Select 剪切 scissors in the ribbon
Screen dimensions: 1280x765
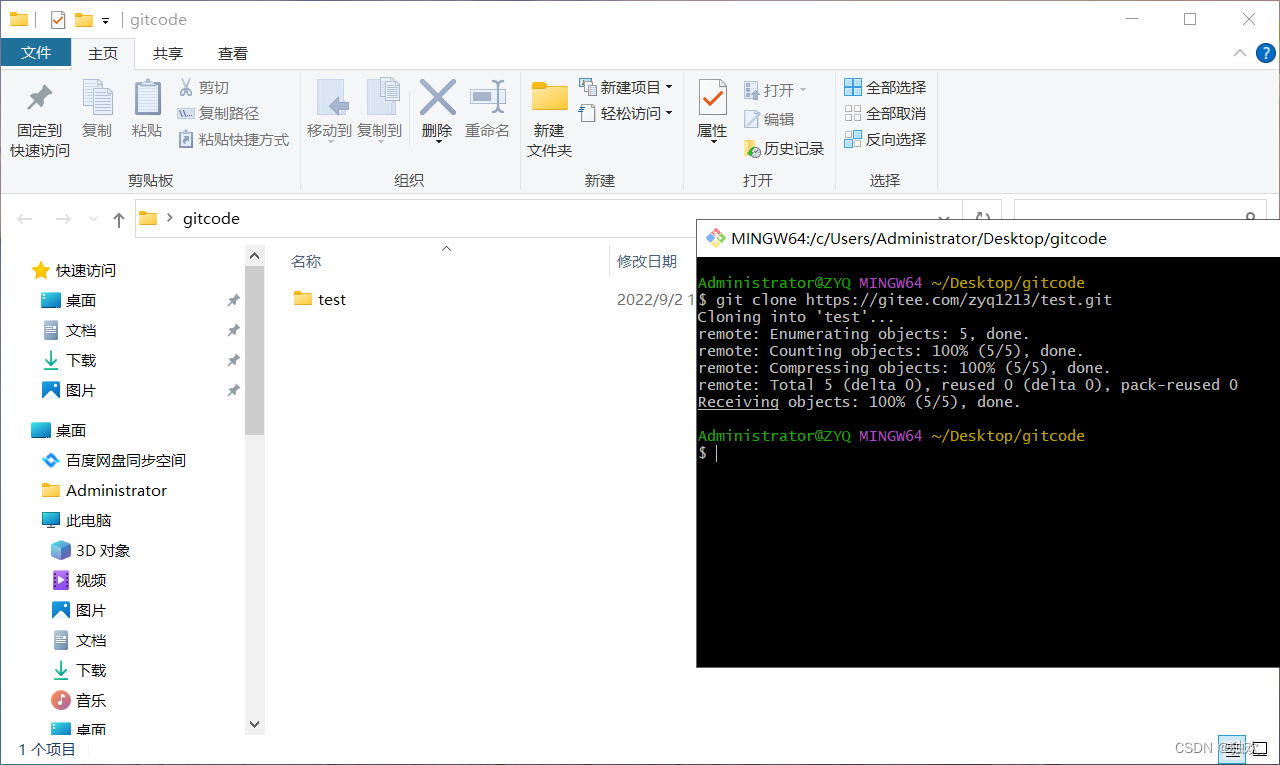[x=204, y=88]
